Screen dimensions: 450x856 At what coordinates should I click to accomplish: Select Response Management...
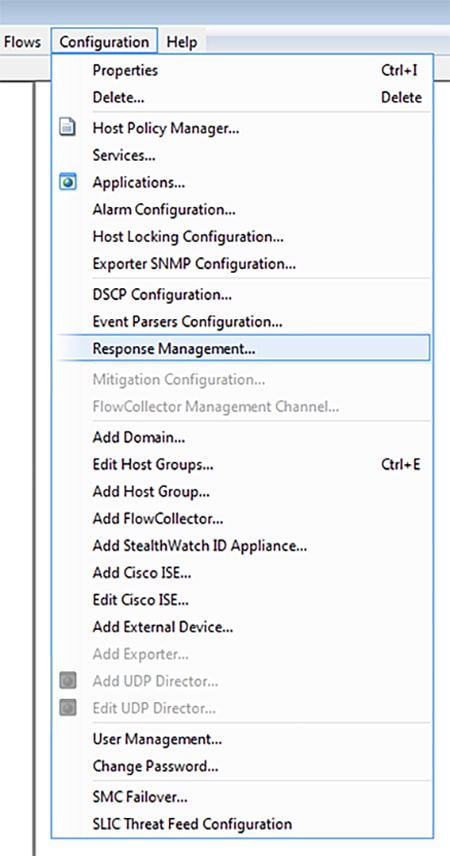pos(243,349)
